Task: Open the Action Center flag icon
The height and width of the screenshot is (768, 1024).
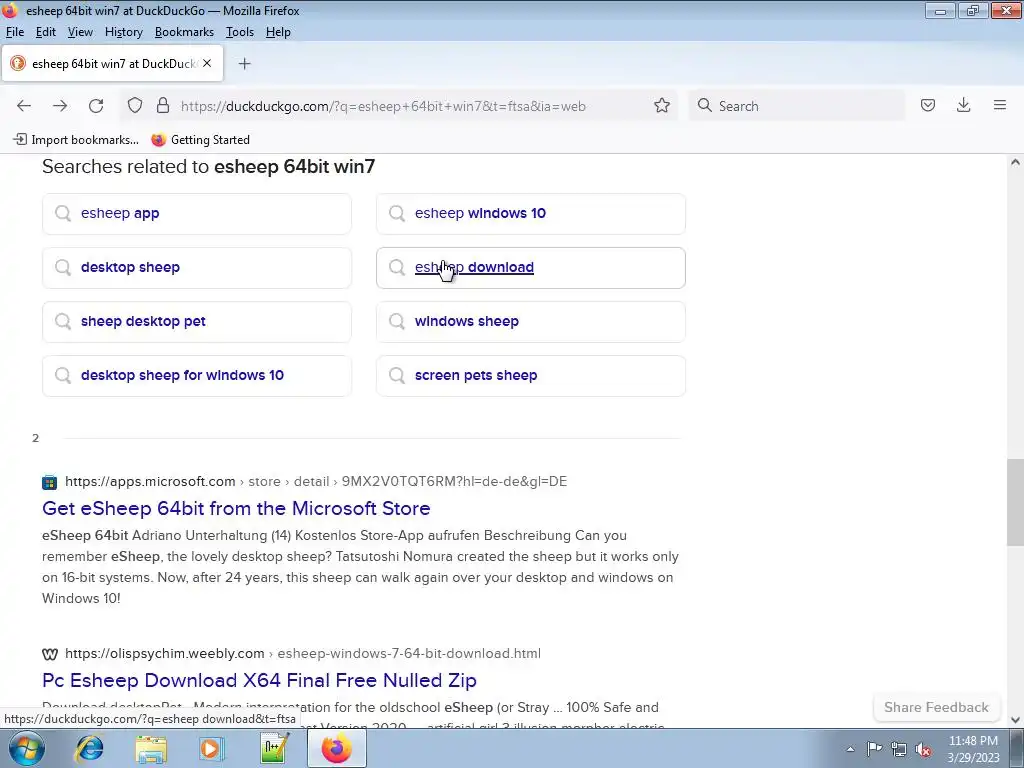Action: click(874, 749)
